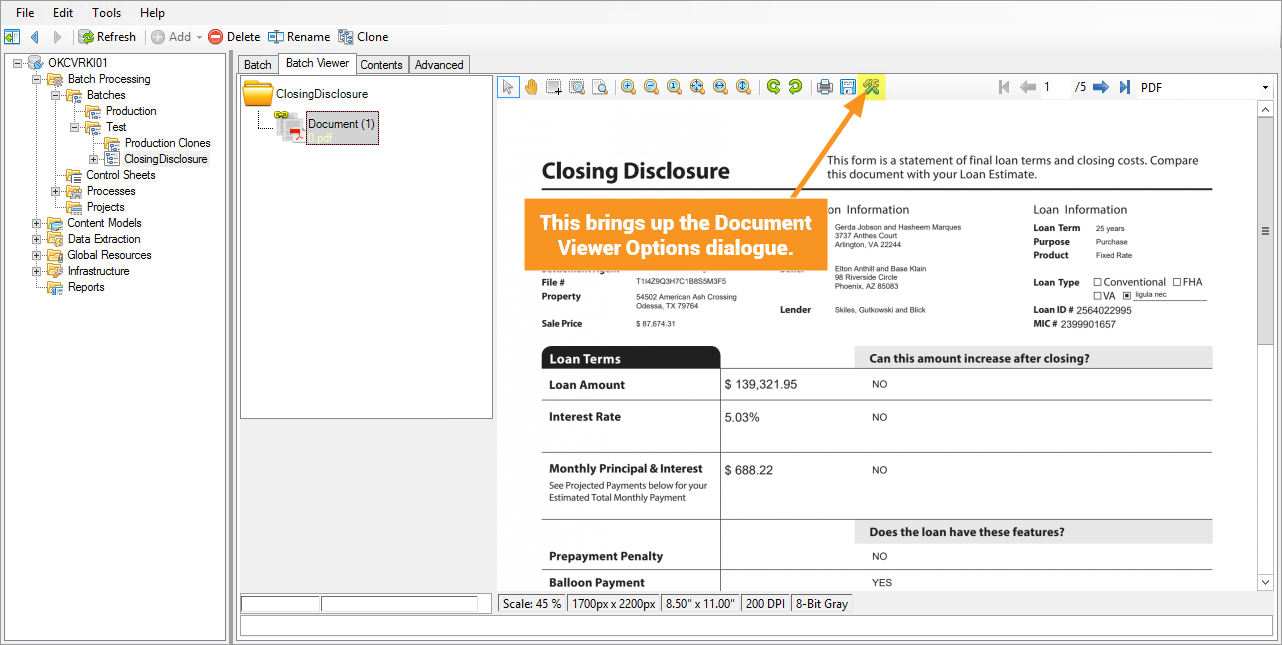Screen dimensions: 1282x645
Task: Click the Rename button
Action: click(x=298, y=37)
